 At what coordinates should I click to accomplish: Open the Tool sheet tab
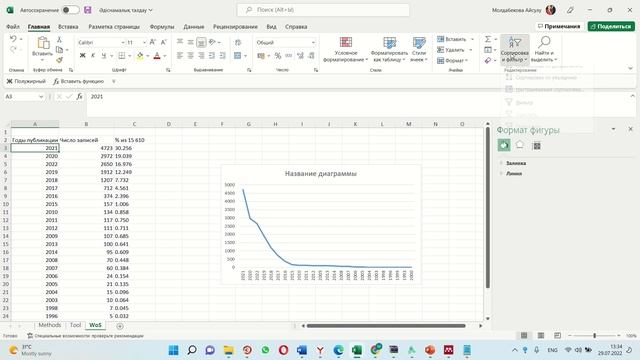(x=76, y=325)
